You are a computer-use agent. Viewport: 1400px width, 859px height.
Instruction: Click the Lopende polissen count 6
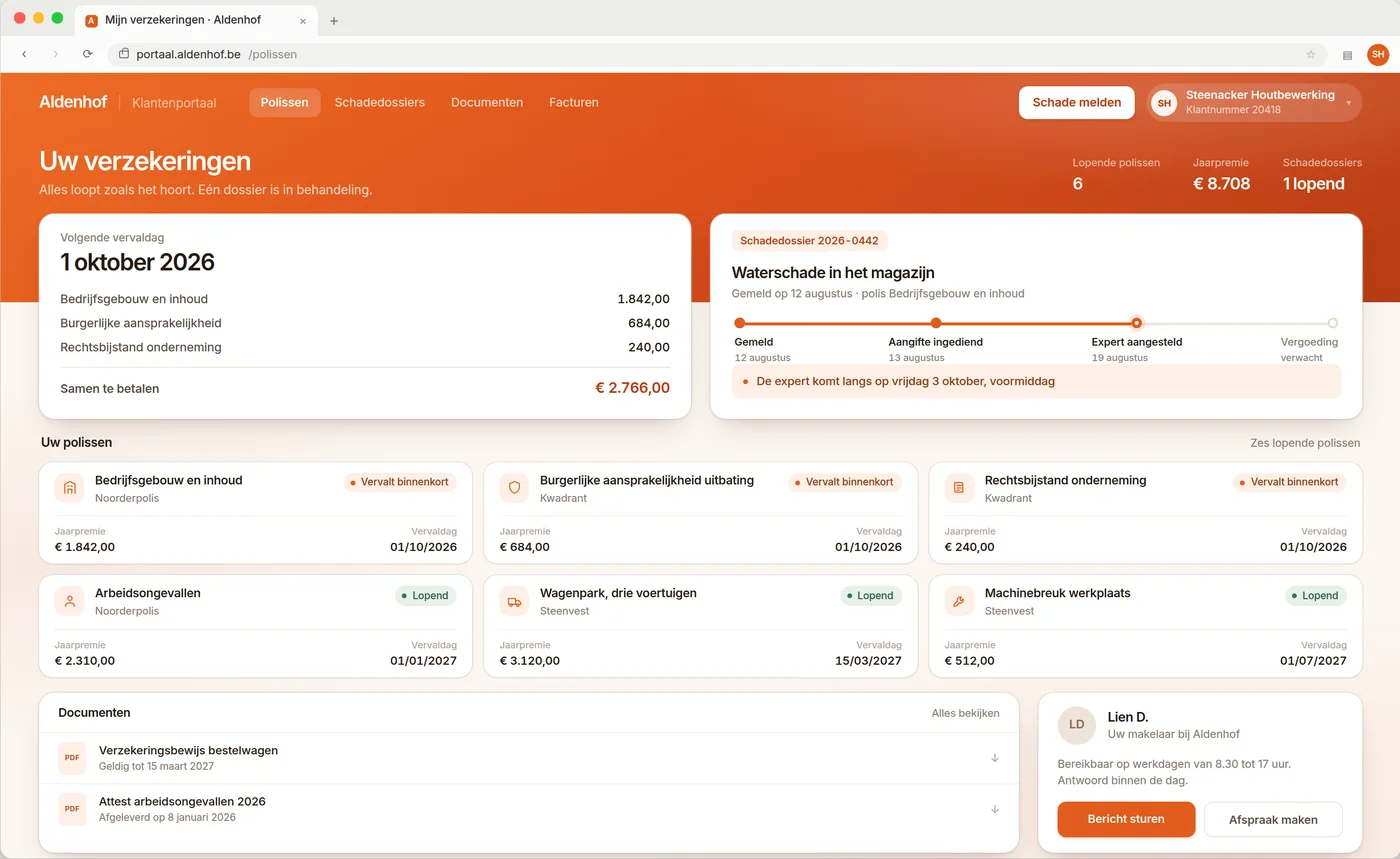(1078, 184)
